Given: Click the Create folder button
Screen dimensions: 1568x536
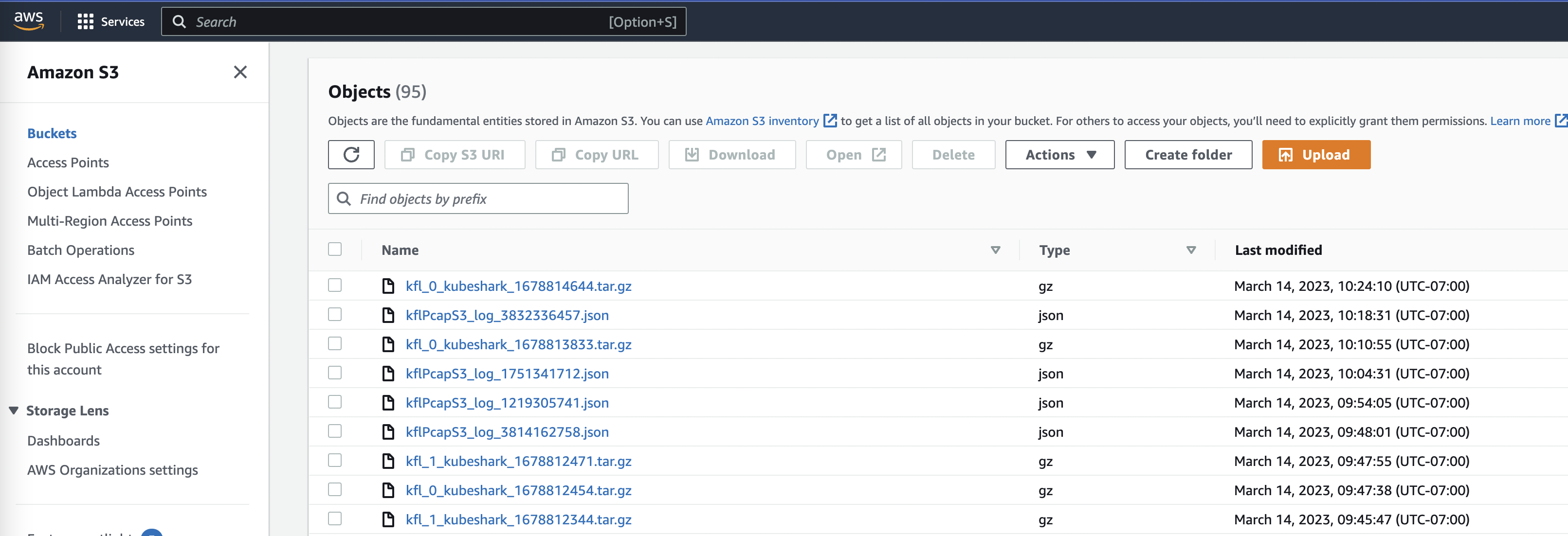Looking at the screenshot, I should pyautogui.click(x=1187, y=155).
